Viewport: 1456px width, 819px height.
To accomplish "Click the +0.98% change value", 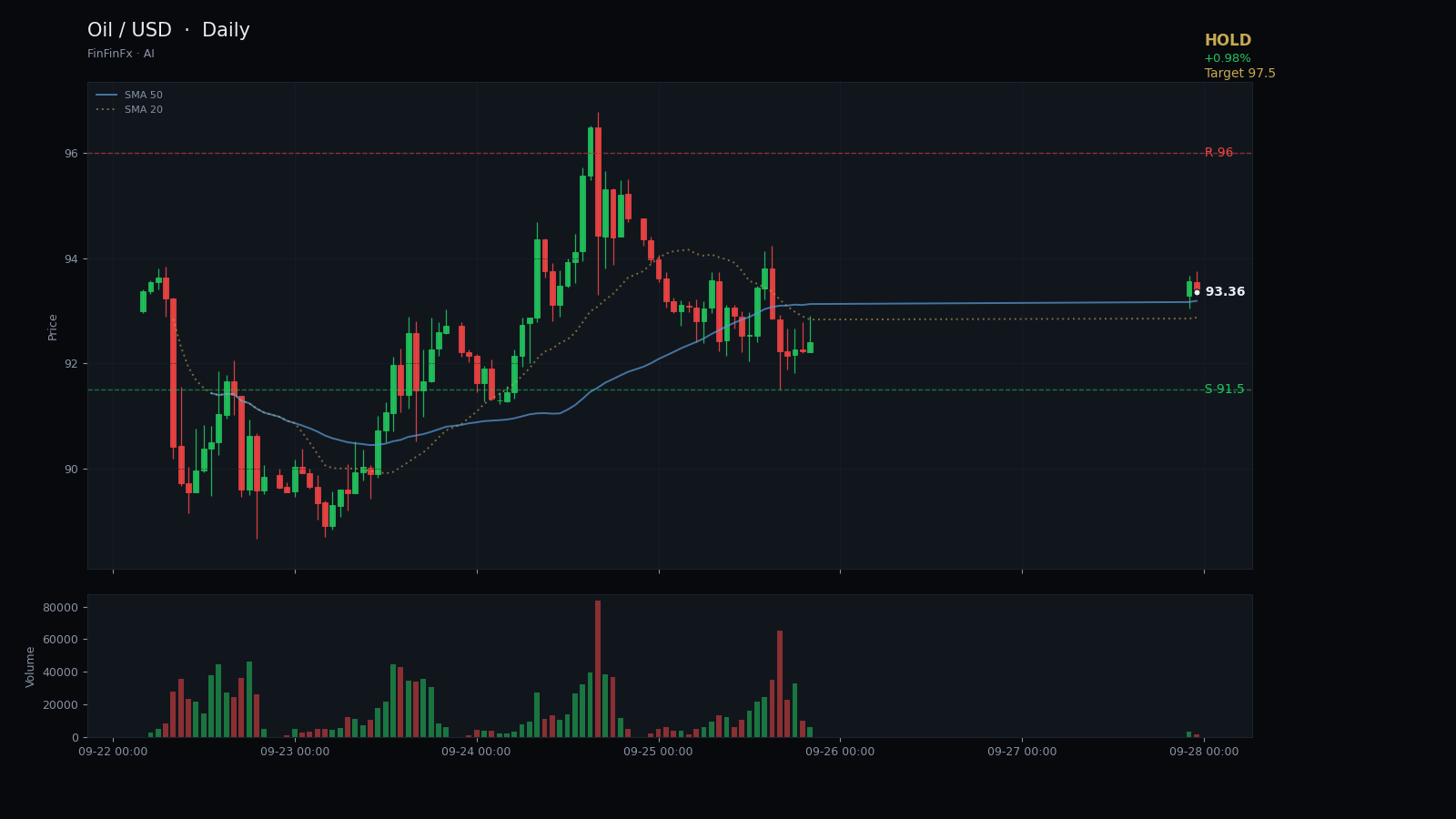I will click(x=1228, y=58).
